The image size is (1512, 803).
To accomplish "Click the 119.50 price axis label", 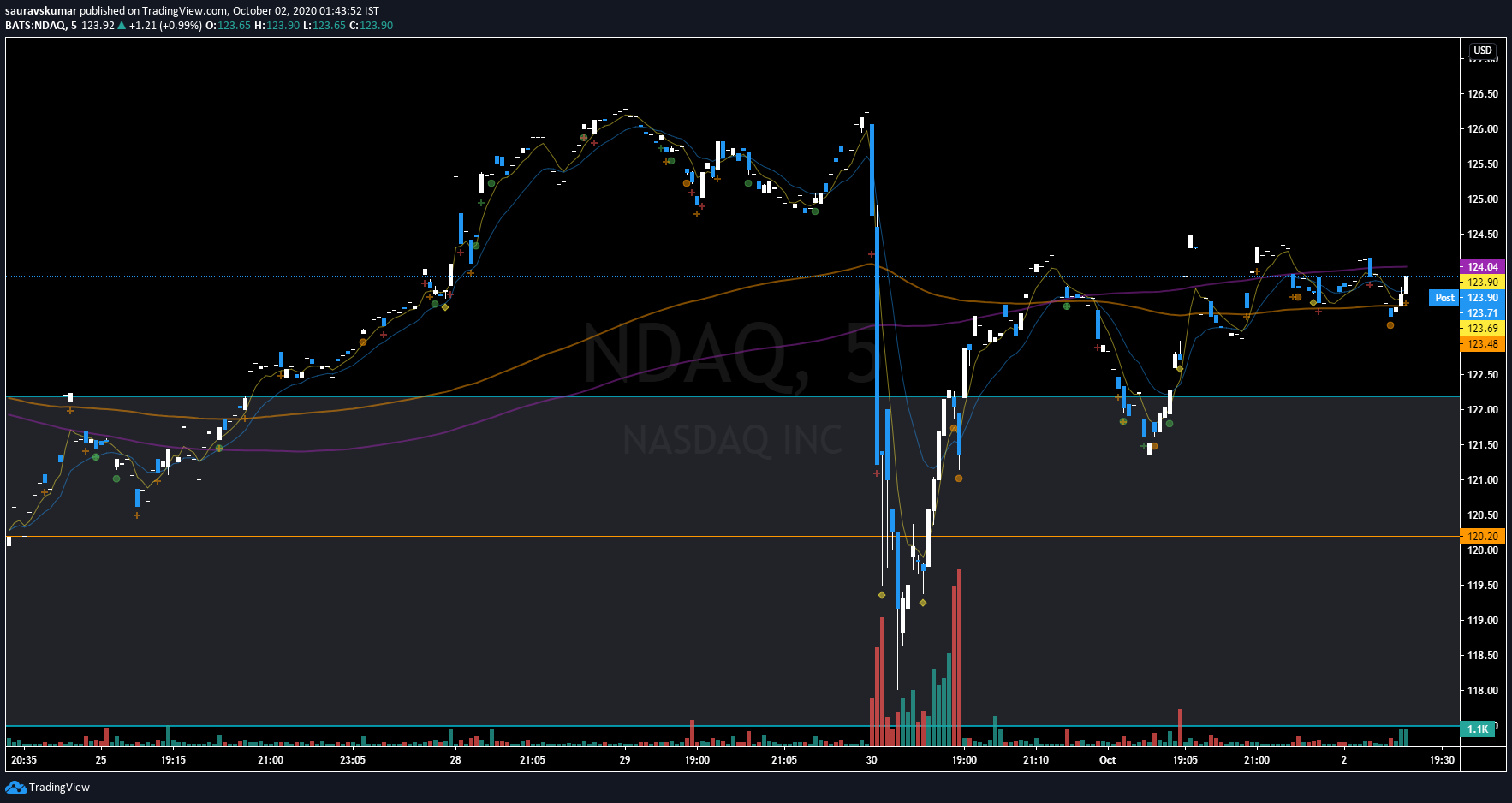I will coord(1483,586).
